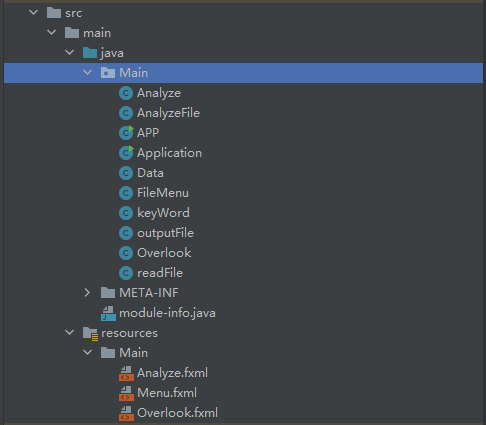The height and width of the screenshot is (425, 486).
Task: Click the Overlook class icon
Action: tap(126, 253)
